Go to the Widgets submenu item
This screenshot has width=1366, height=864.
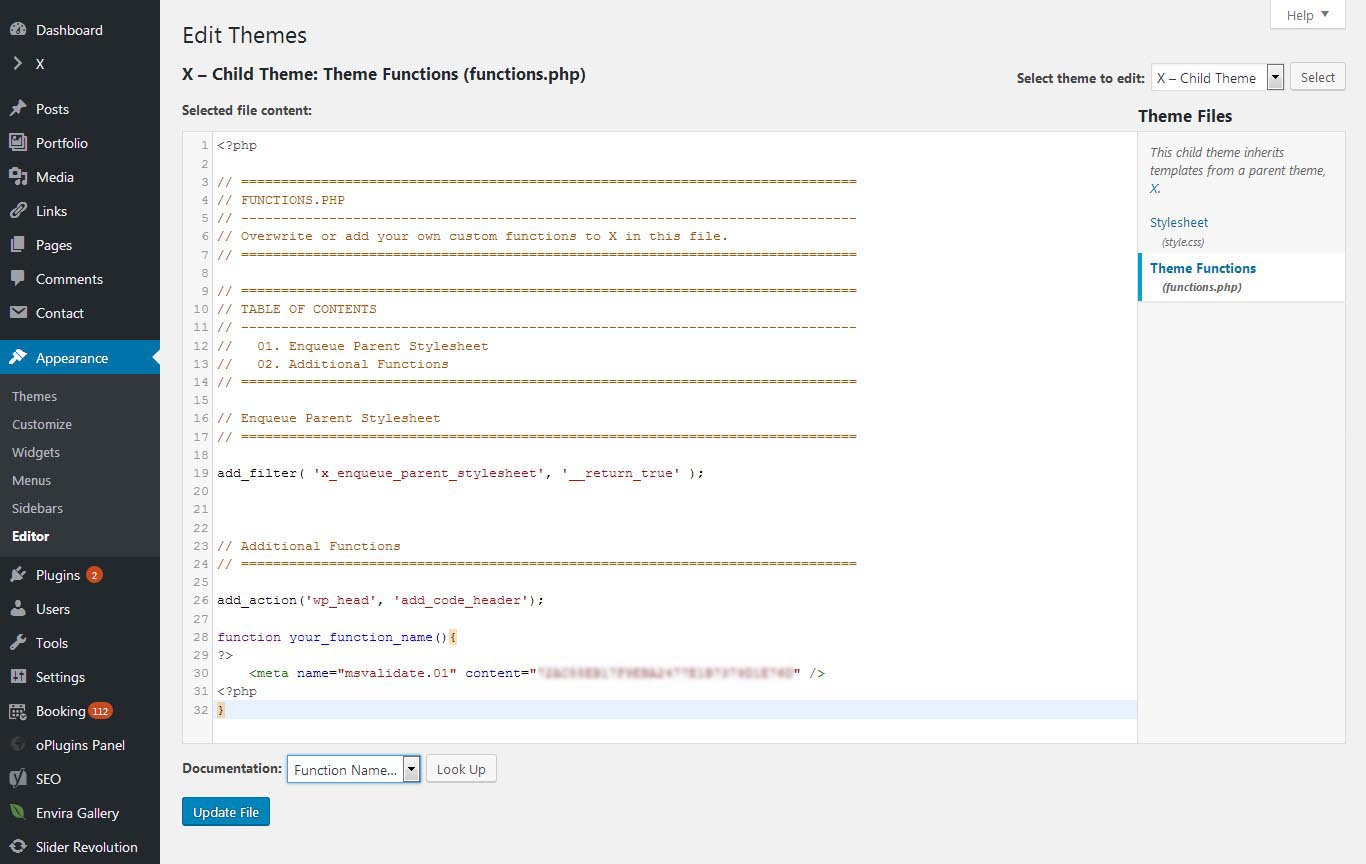click(x=36, y=452)
